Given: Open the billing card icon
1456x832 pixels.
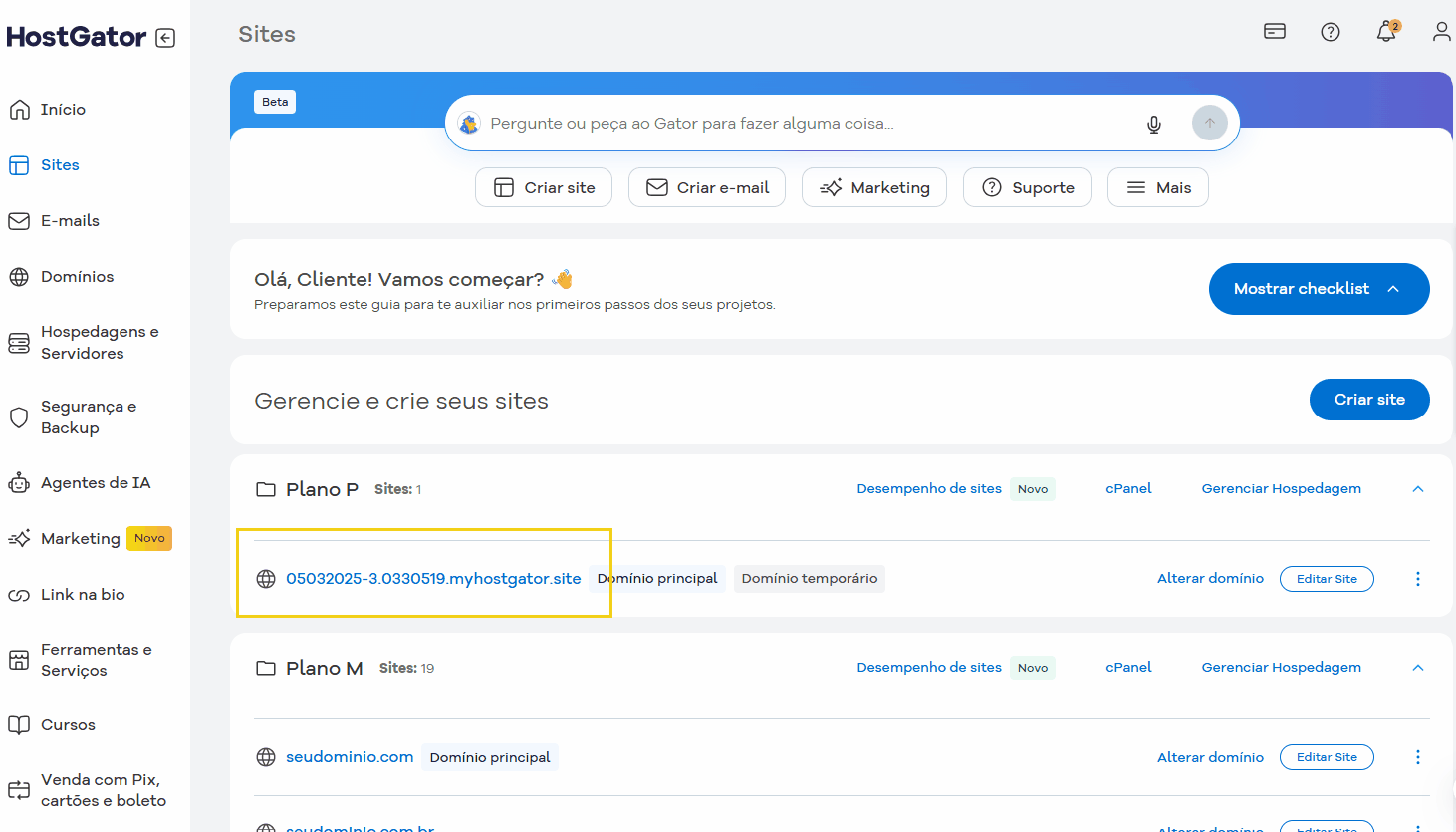Looking at the screenshot, I should (1275, 31).
